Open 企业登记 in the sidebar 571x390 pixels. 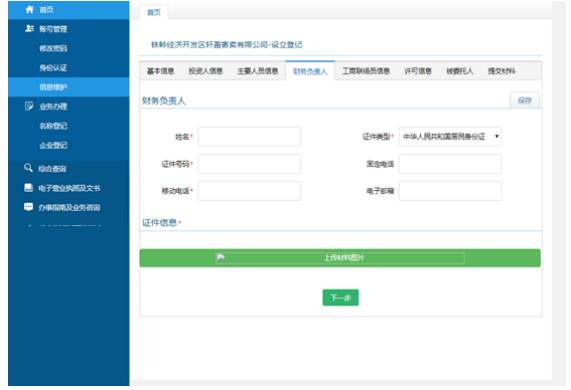(x=53, y=145)
